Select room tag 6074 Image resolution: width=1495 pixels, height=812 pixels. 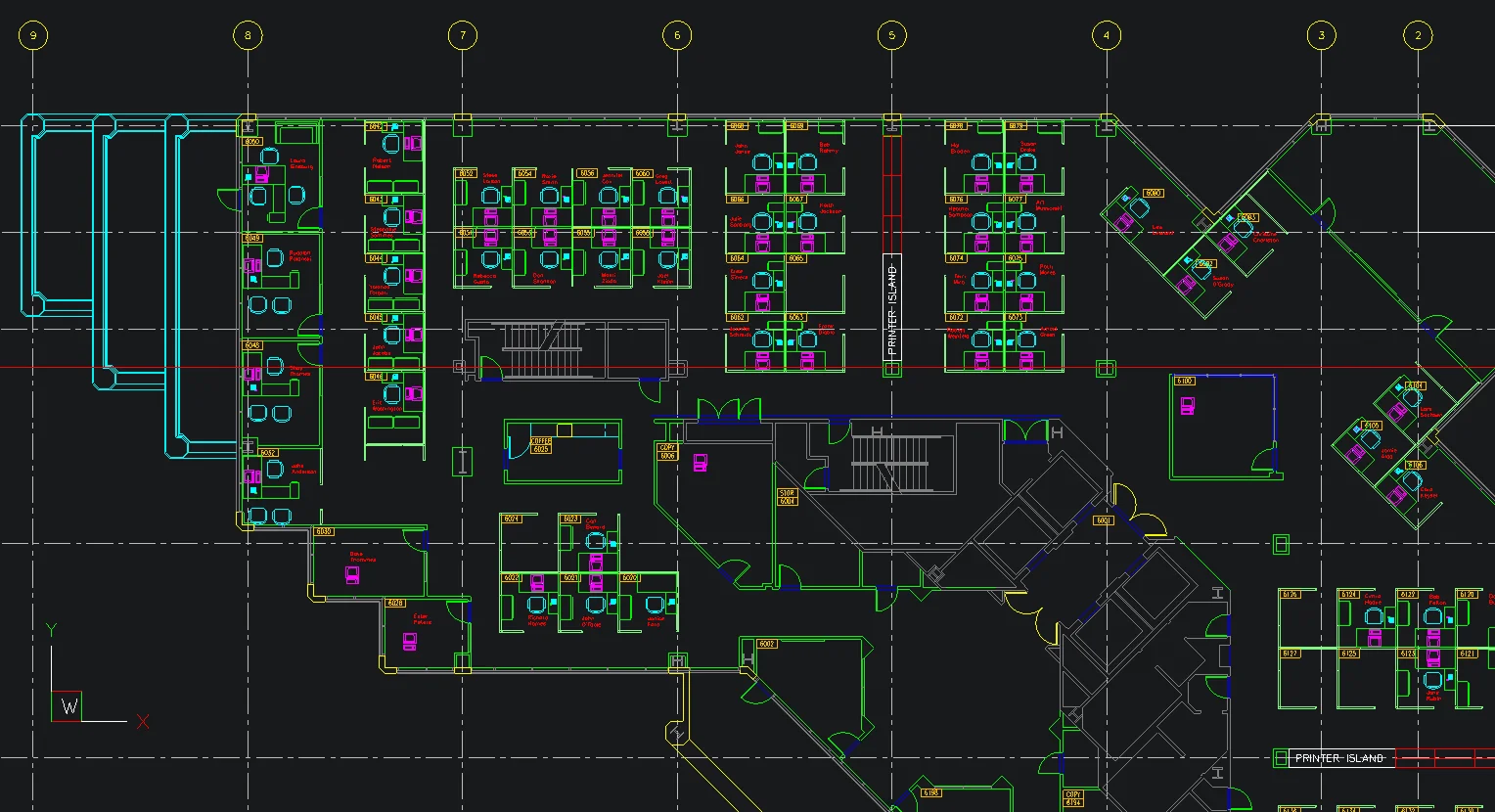pos(957,258)
